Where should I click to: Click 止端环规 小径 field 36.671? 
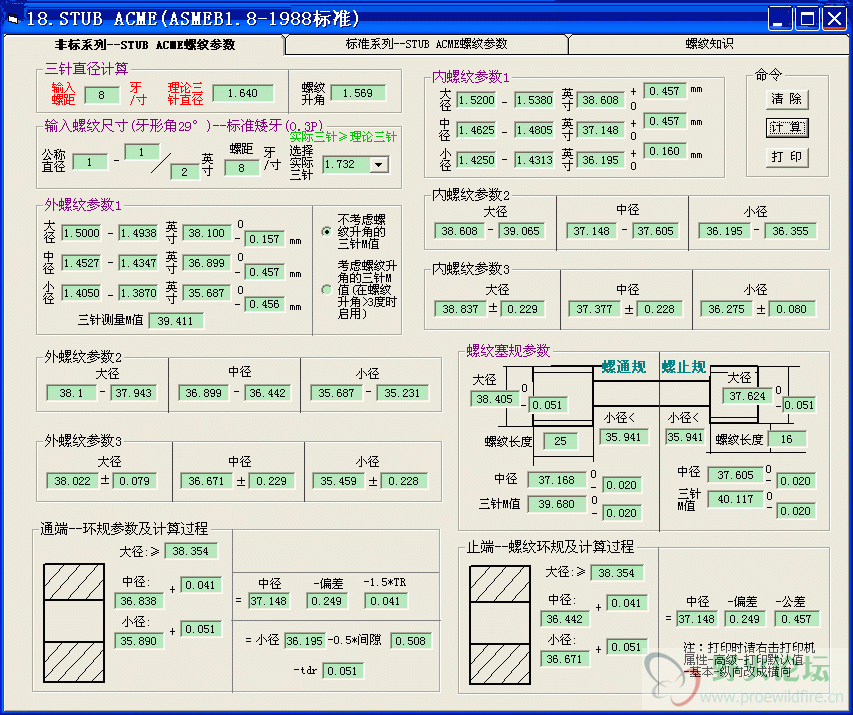click(565, 659)
